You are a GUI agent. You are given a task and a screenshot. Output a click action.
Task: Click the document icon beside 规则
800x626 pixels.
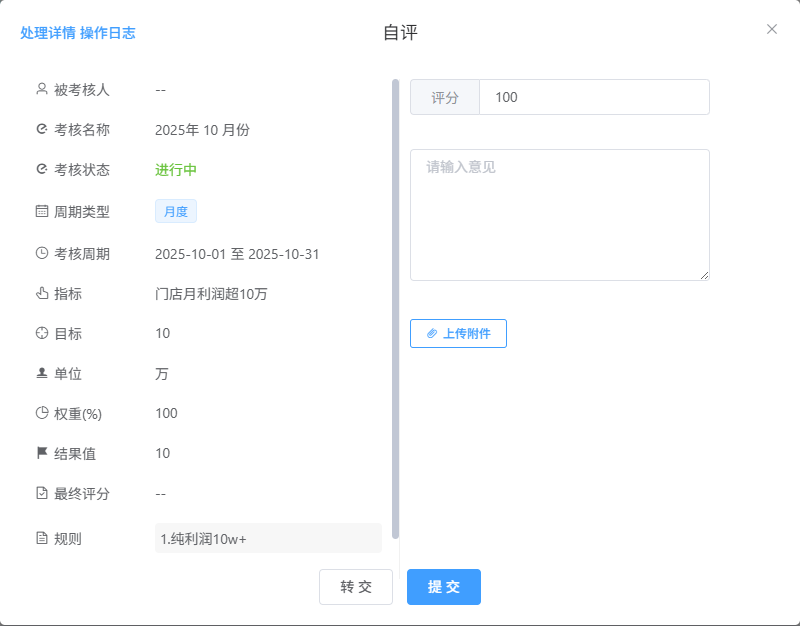pos(42,538)
